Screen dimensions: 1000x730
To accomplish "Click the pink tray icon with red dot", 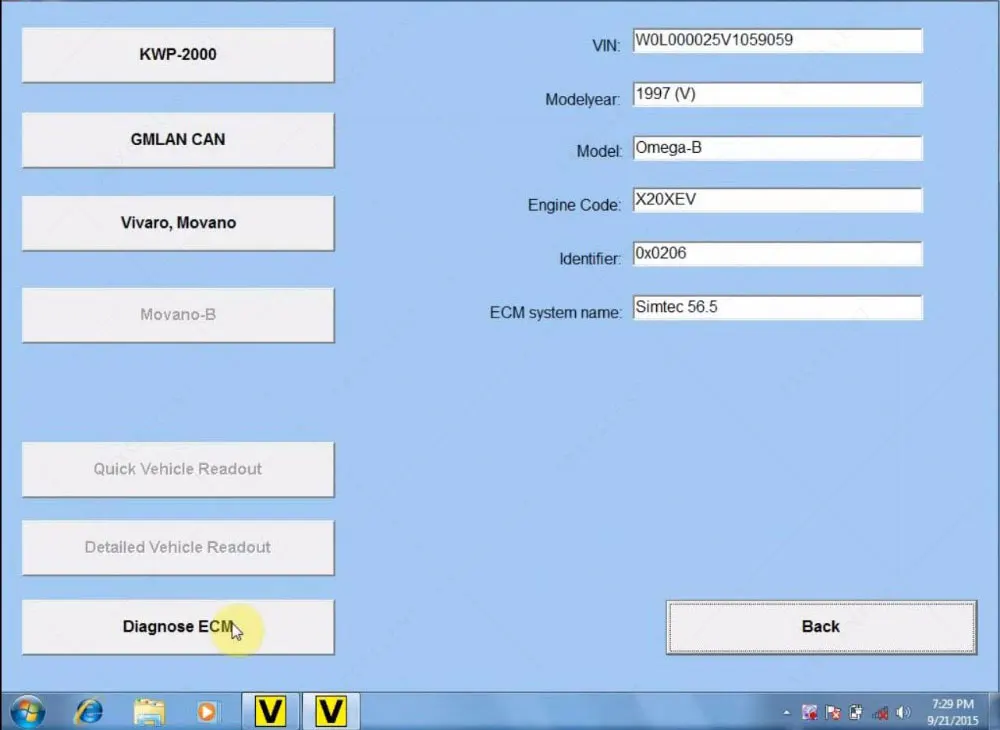I will [810, 712].
